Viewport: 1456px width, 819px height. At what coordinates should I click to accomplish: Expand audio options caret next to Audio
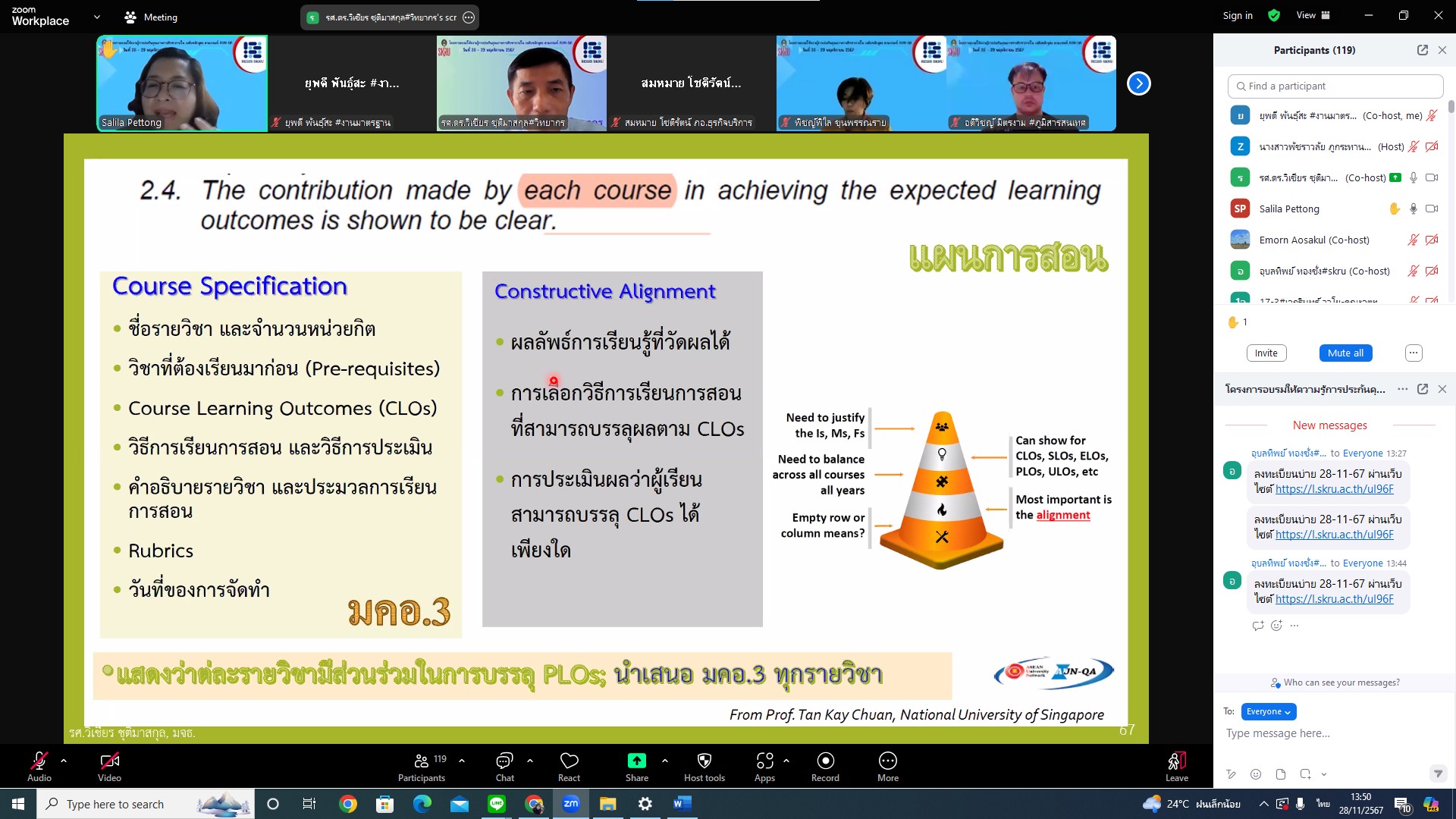[64, 760]
